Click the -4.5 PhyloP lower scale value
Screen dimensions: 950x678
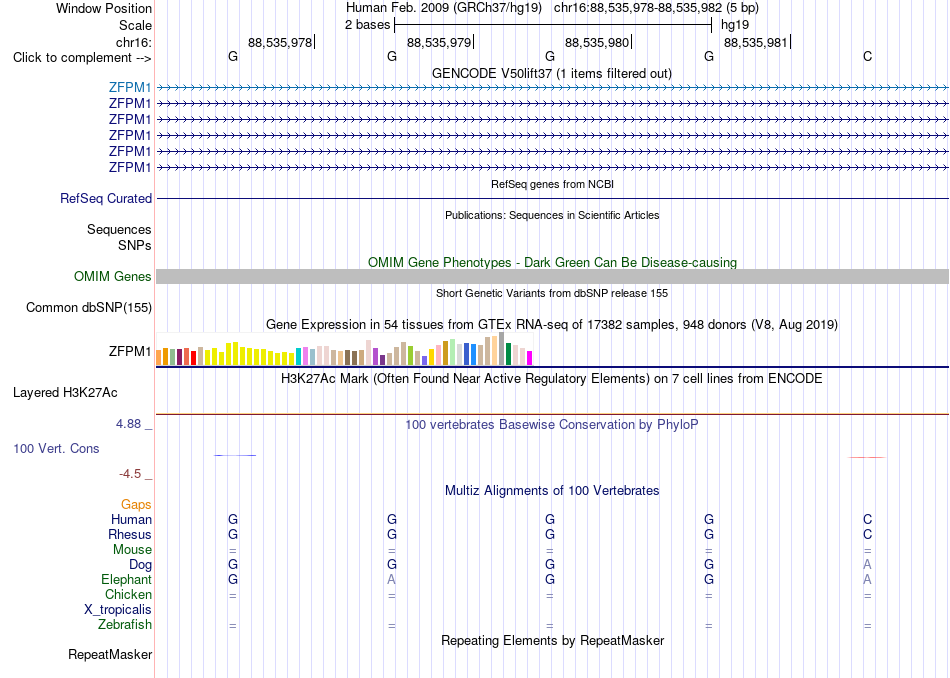point(130,474)
